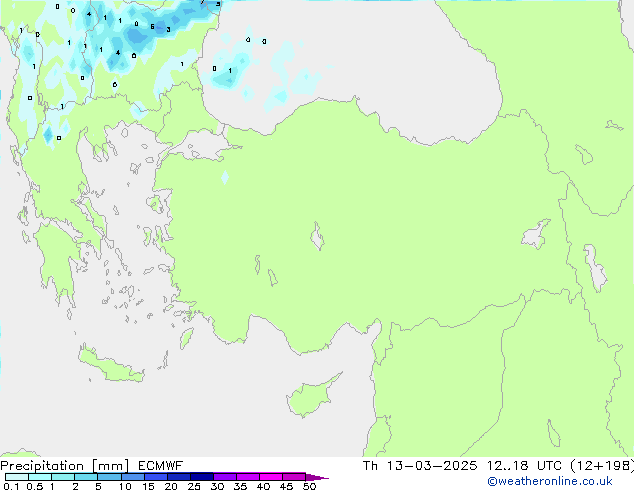Select the 10–15 mm legend swatch

tap(132, 477)
